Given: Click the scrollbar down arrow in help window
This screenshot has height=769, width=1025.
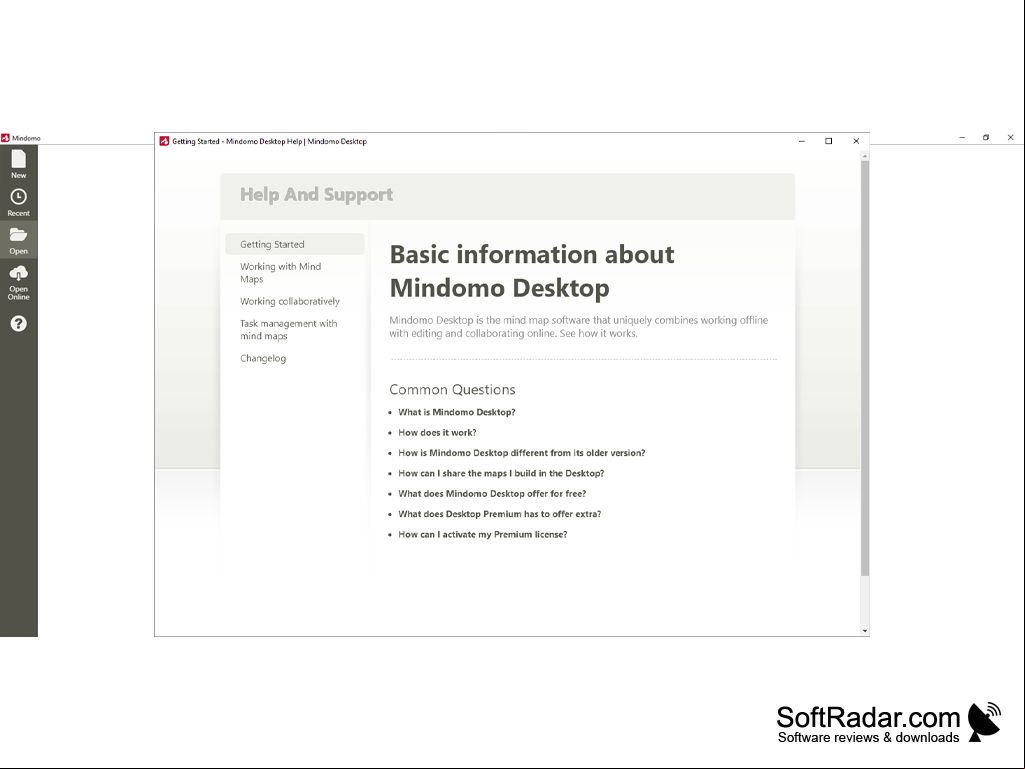Looking at the screenshot, I should coord(865,631).
